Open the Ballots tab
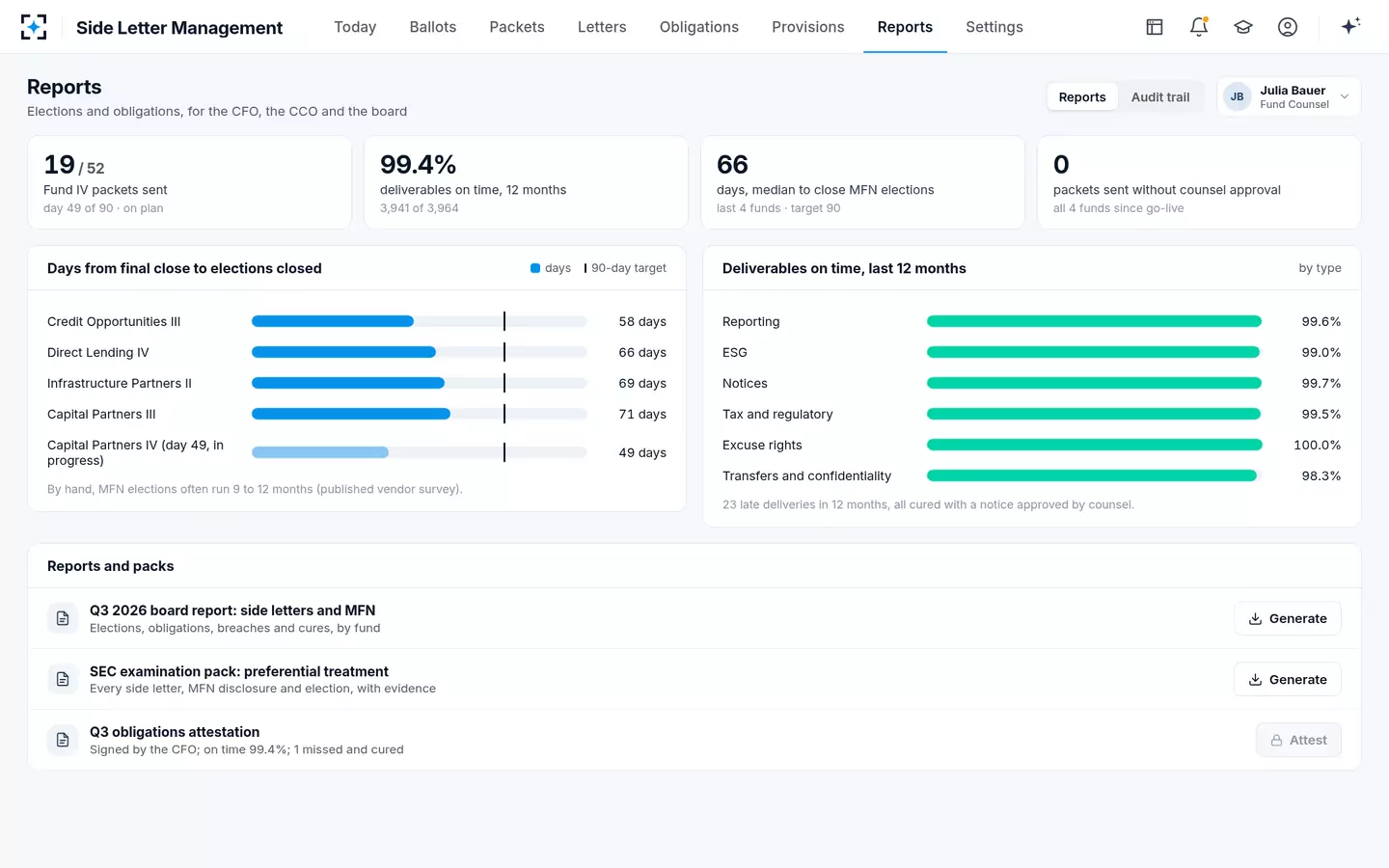Viewport: 1389px width, 868px height. (433, 27)
